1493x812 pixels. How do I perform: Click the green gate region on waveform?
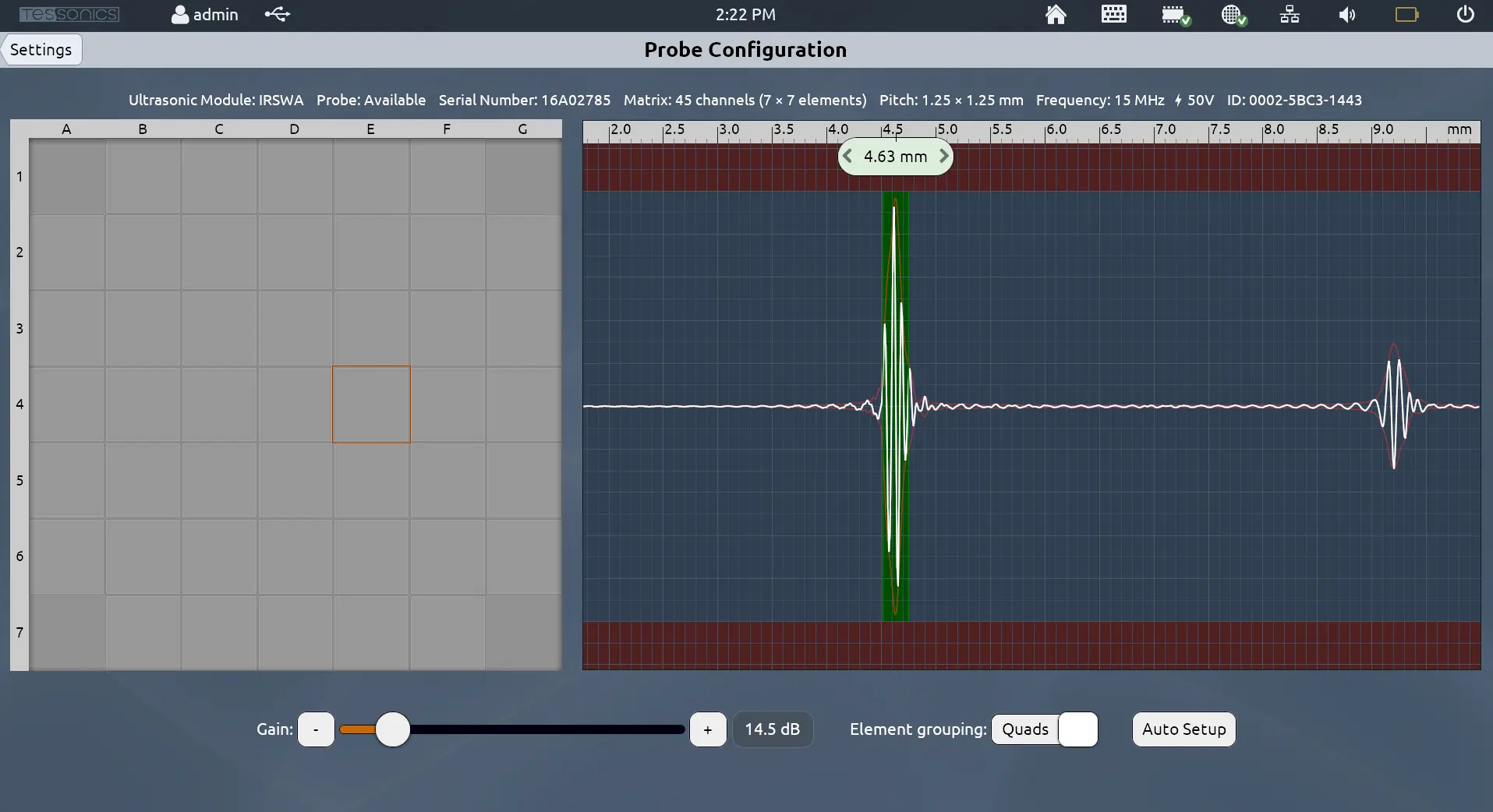[895, 406]
